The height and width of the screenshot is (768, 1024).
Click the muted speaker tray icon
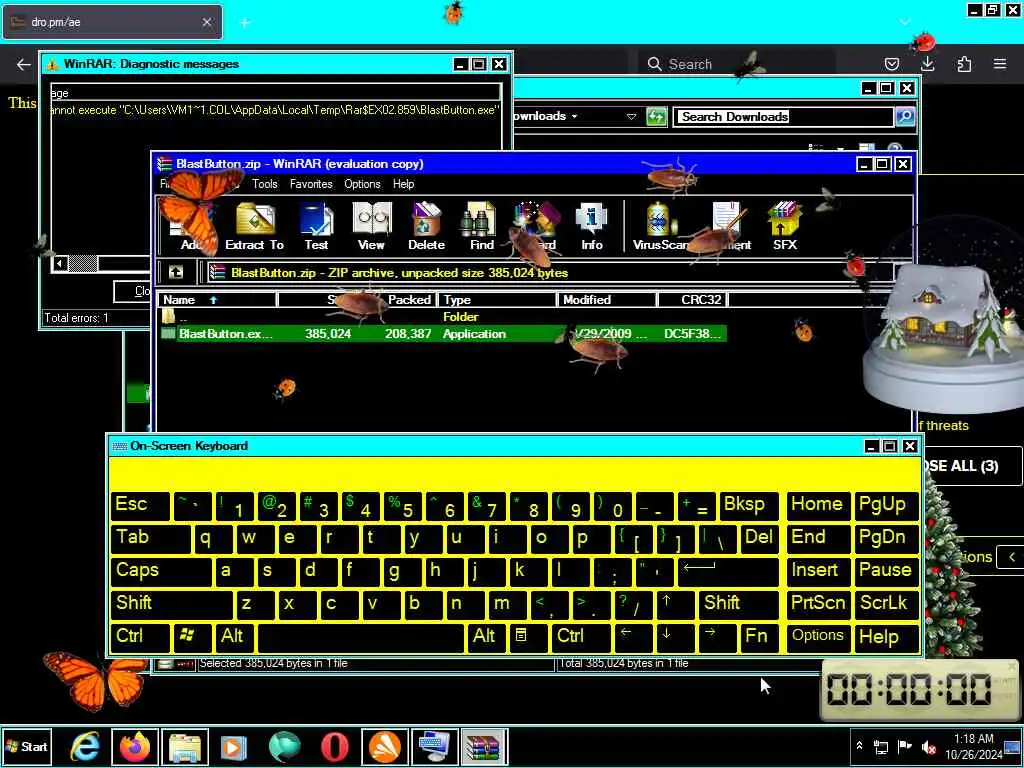pos(928,746)
